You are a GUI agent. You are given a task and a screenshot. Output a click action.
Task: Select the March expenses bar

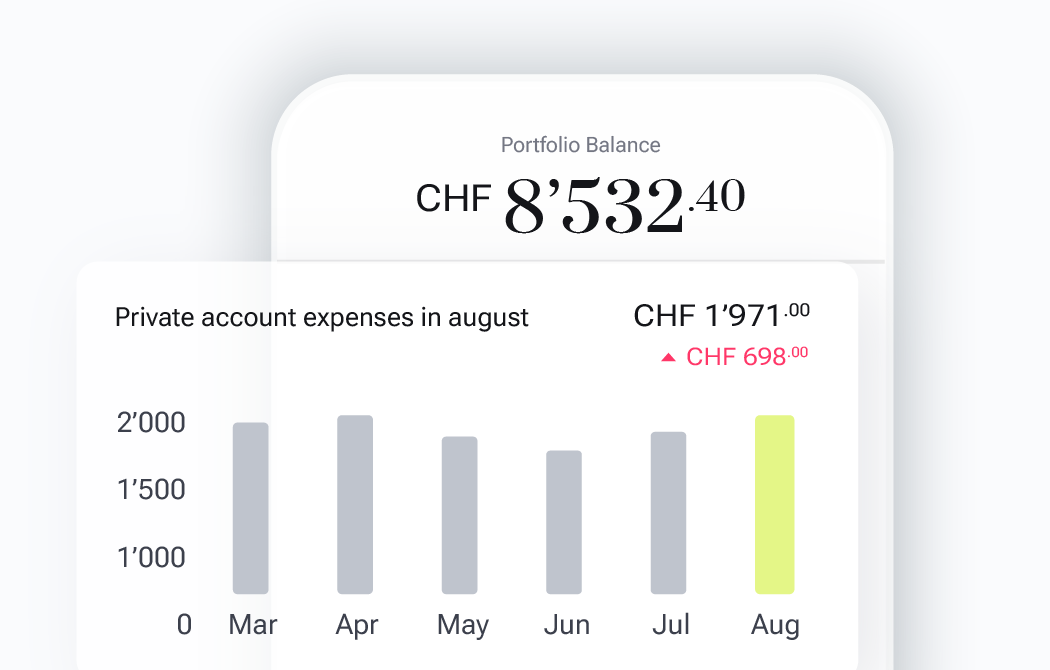250,508
